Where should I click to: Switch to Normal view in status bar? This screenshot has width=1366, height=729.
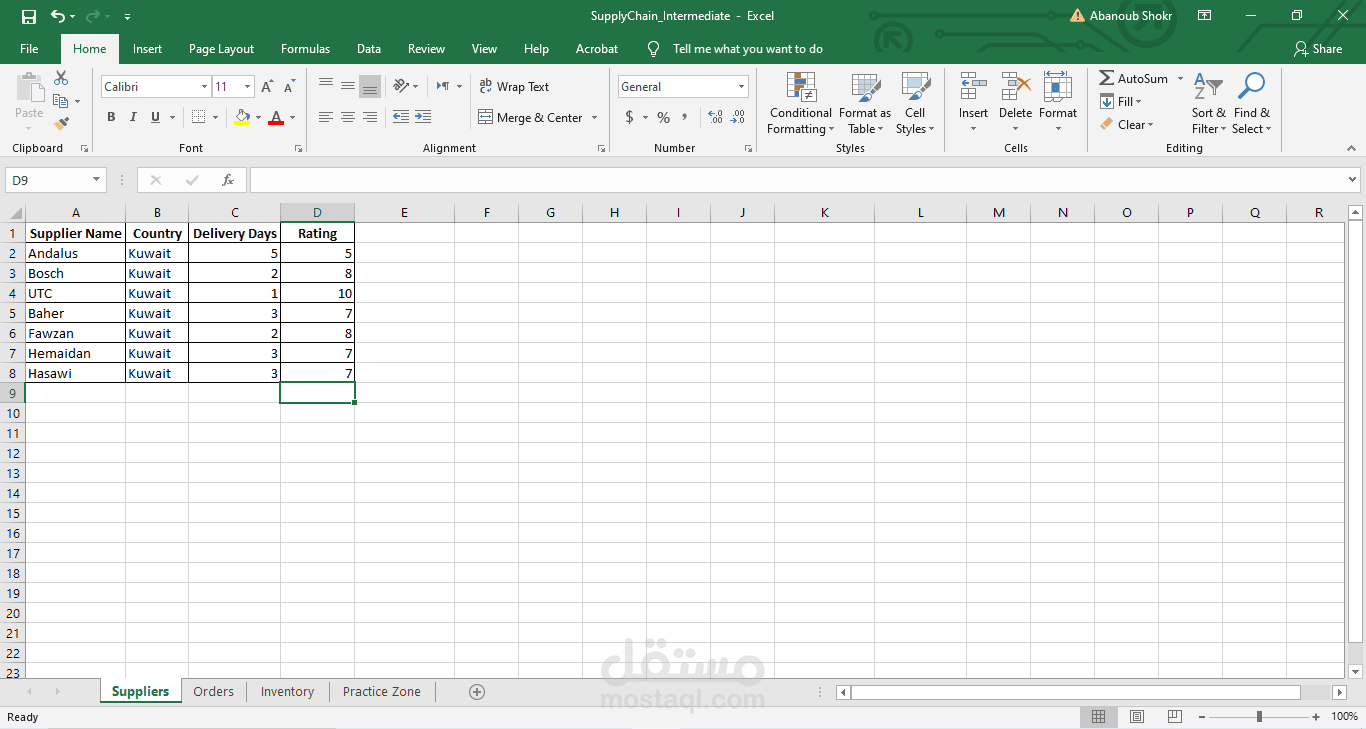click(x=1098, y=717)
